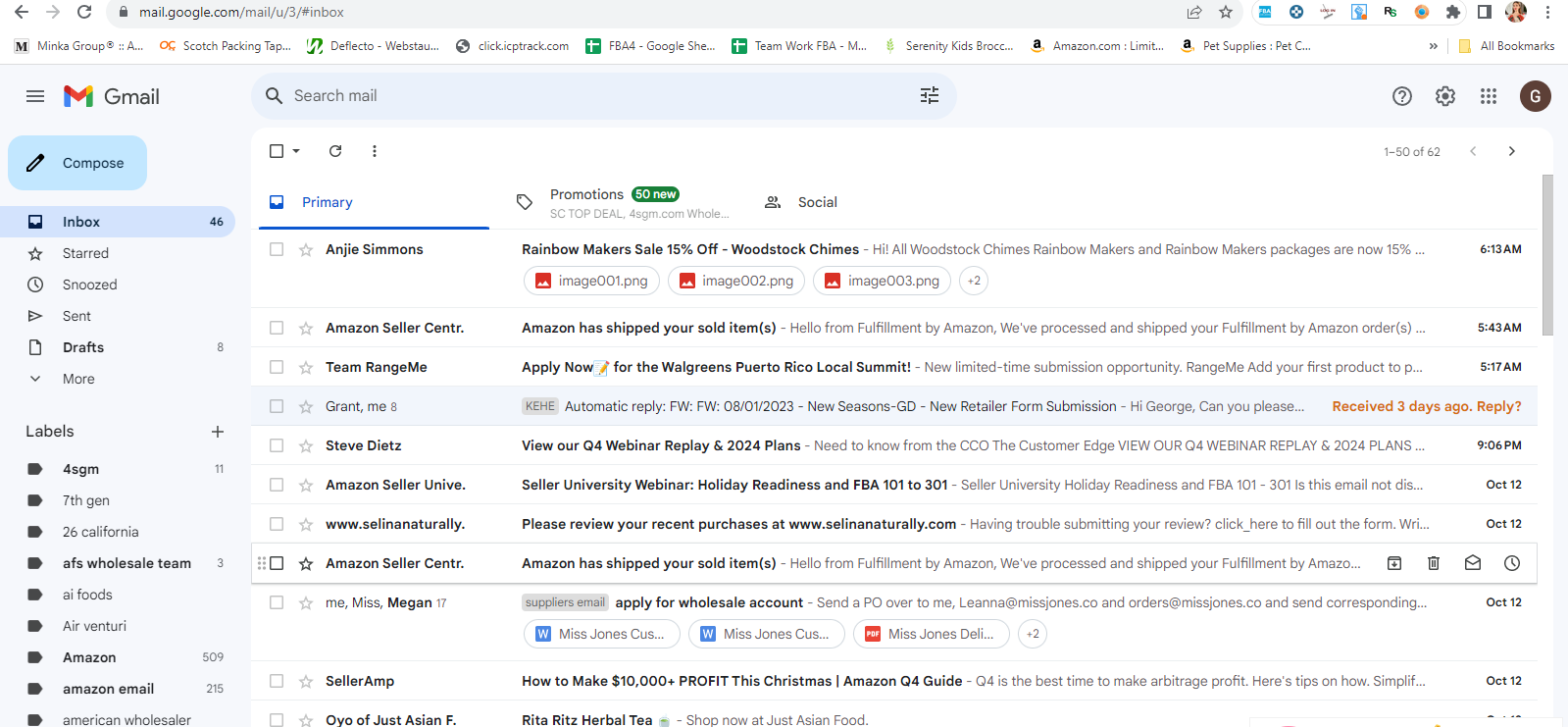
Task: Star the SellerAmp email
Action: 306,681
